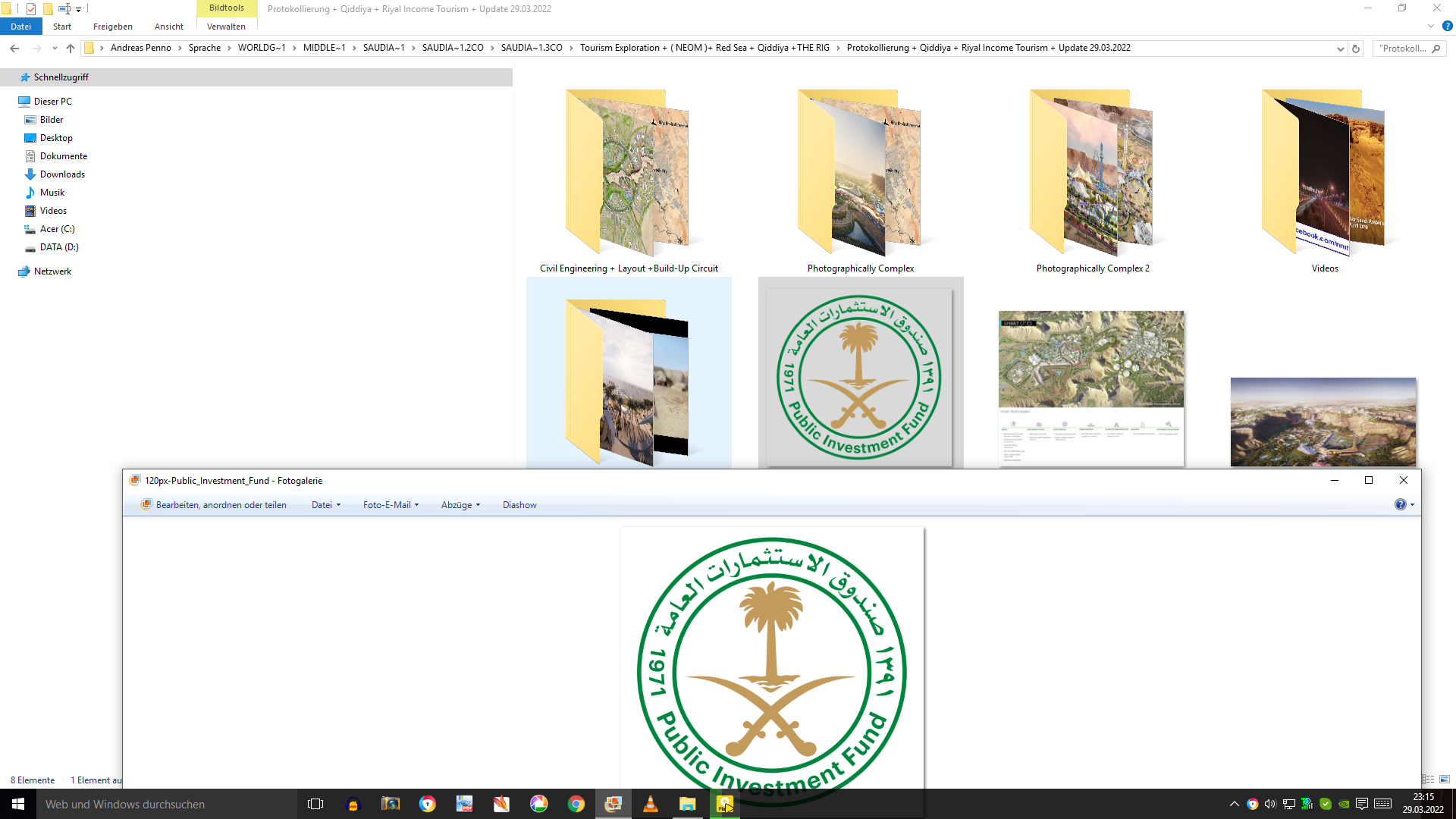
Task: Open the volume control tray icon
Action: coord(1270,804)
